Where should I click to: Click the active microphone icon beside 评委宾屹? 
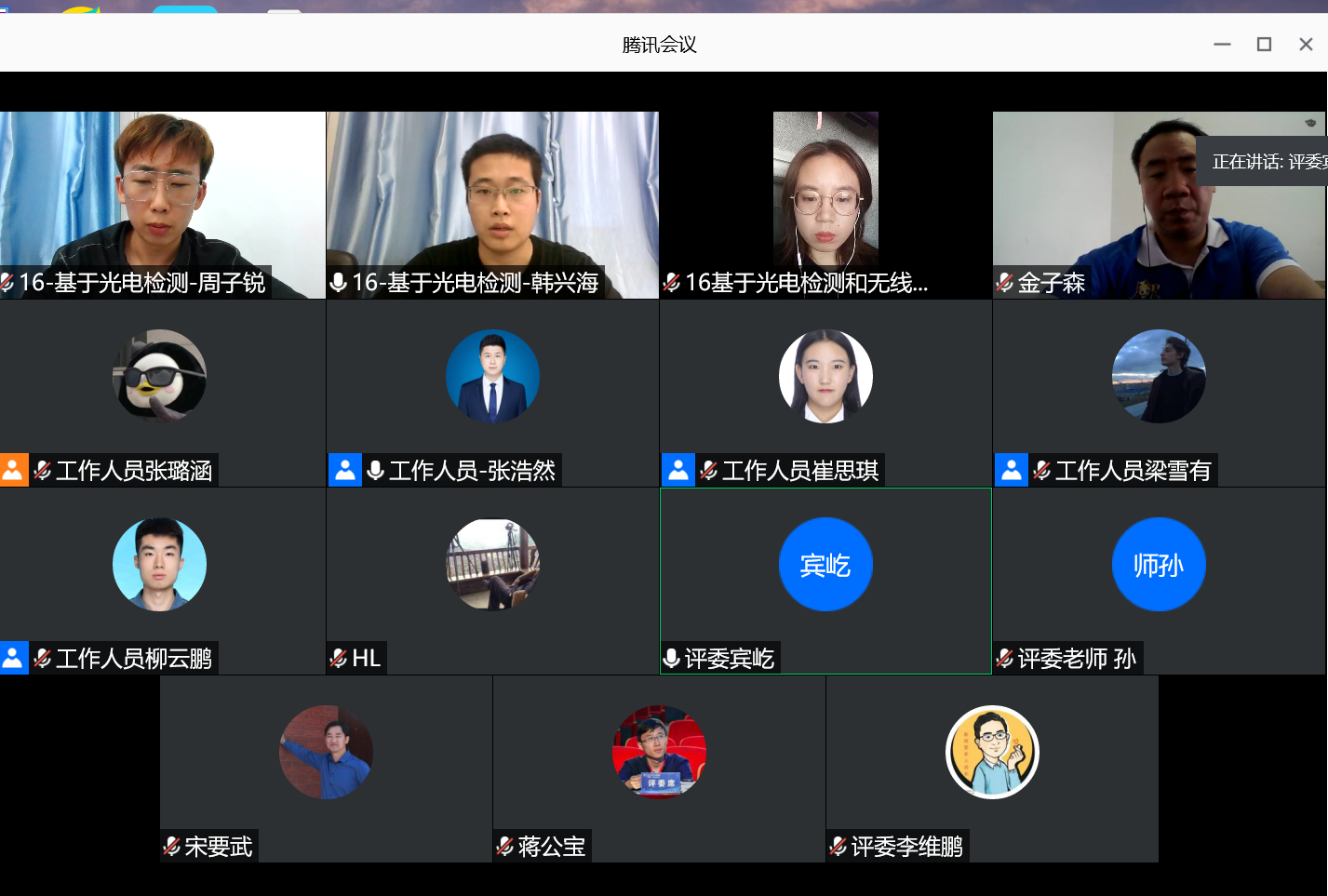671,659
